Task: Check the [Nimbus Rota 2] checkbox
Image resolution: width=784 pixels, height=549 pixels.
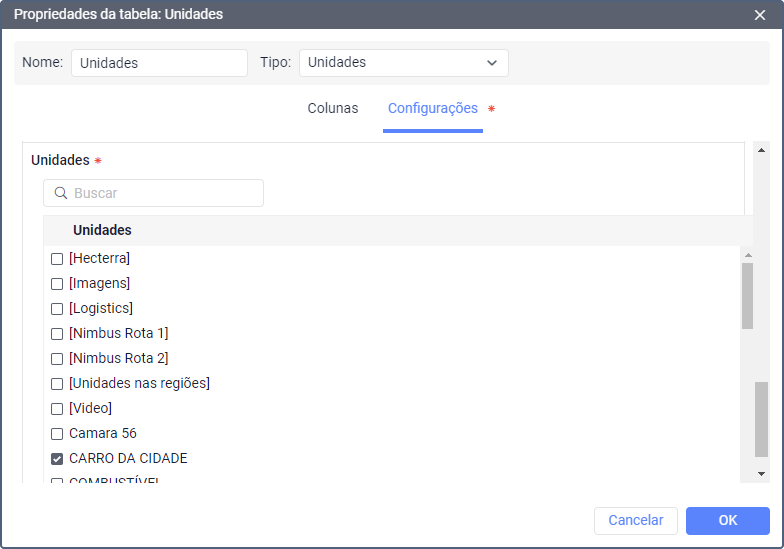Action: pos(57,359)
